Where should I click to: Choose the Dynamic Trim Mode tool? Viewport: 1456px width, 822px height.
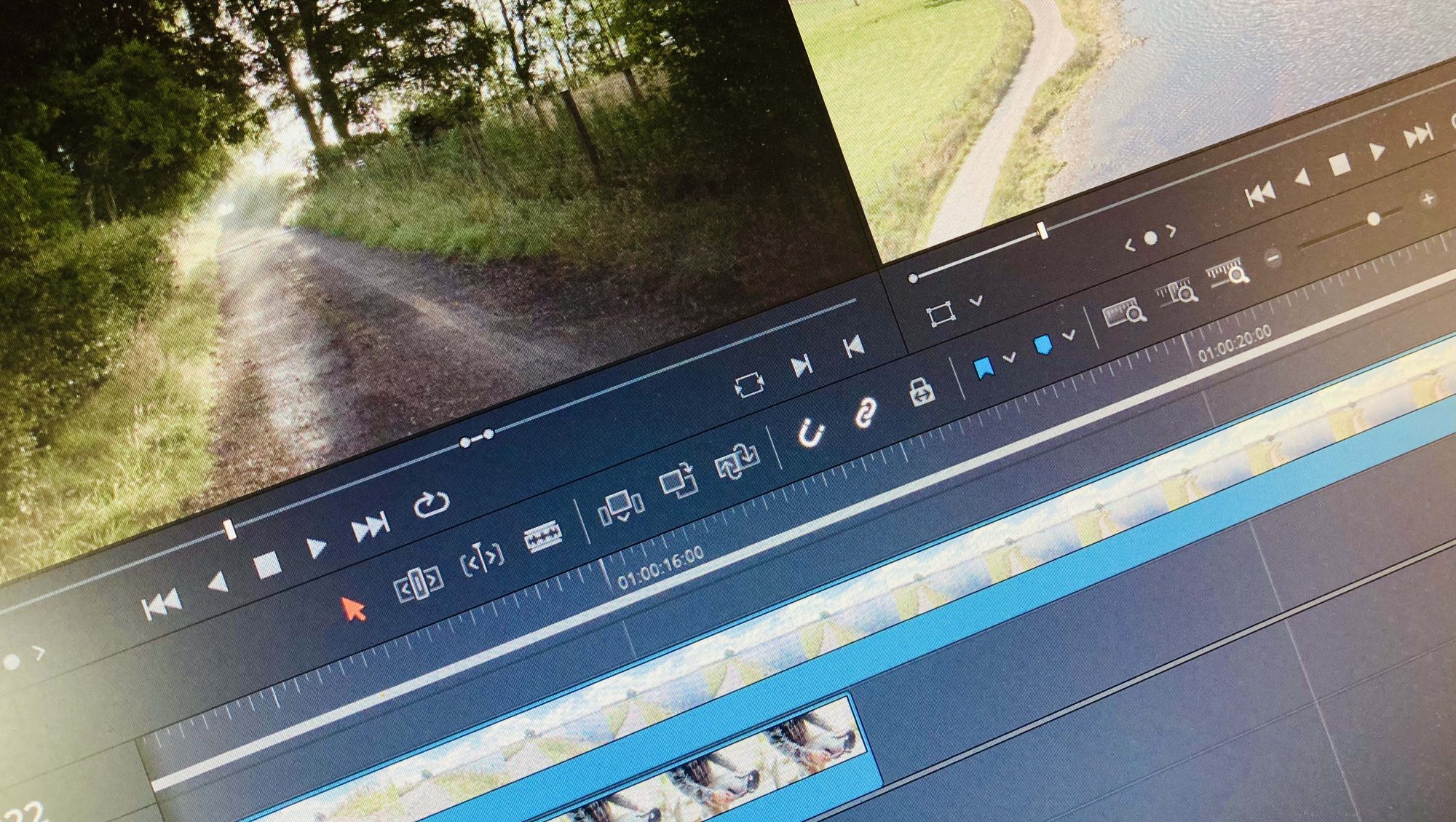click(x=482, y=560)
